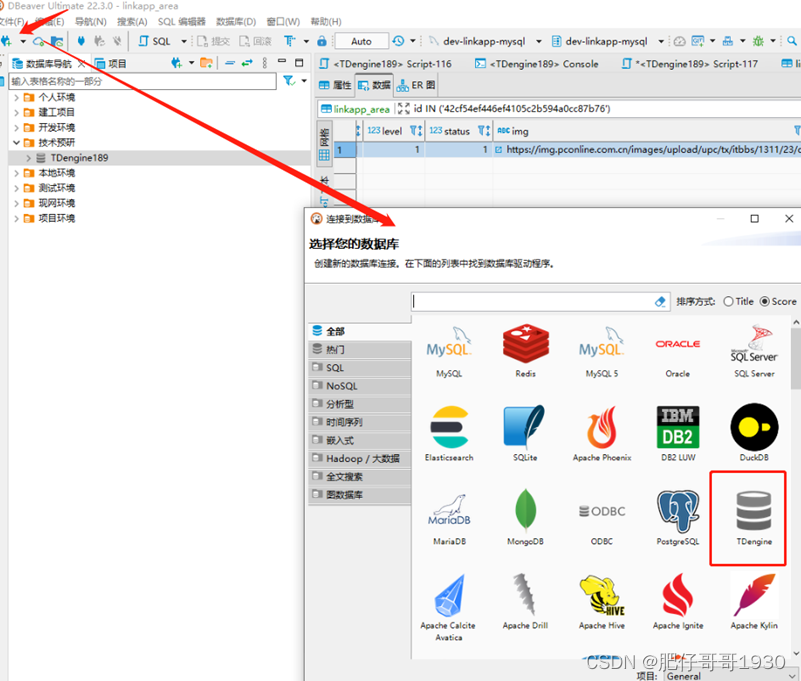This screenshot has height=681, width=801.
Task: Pick the Apache Kylin driver
Action: click(754, 602)
